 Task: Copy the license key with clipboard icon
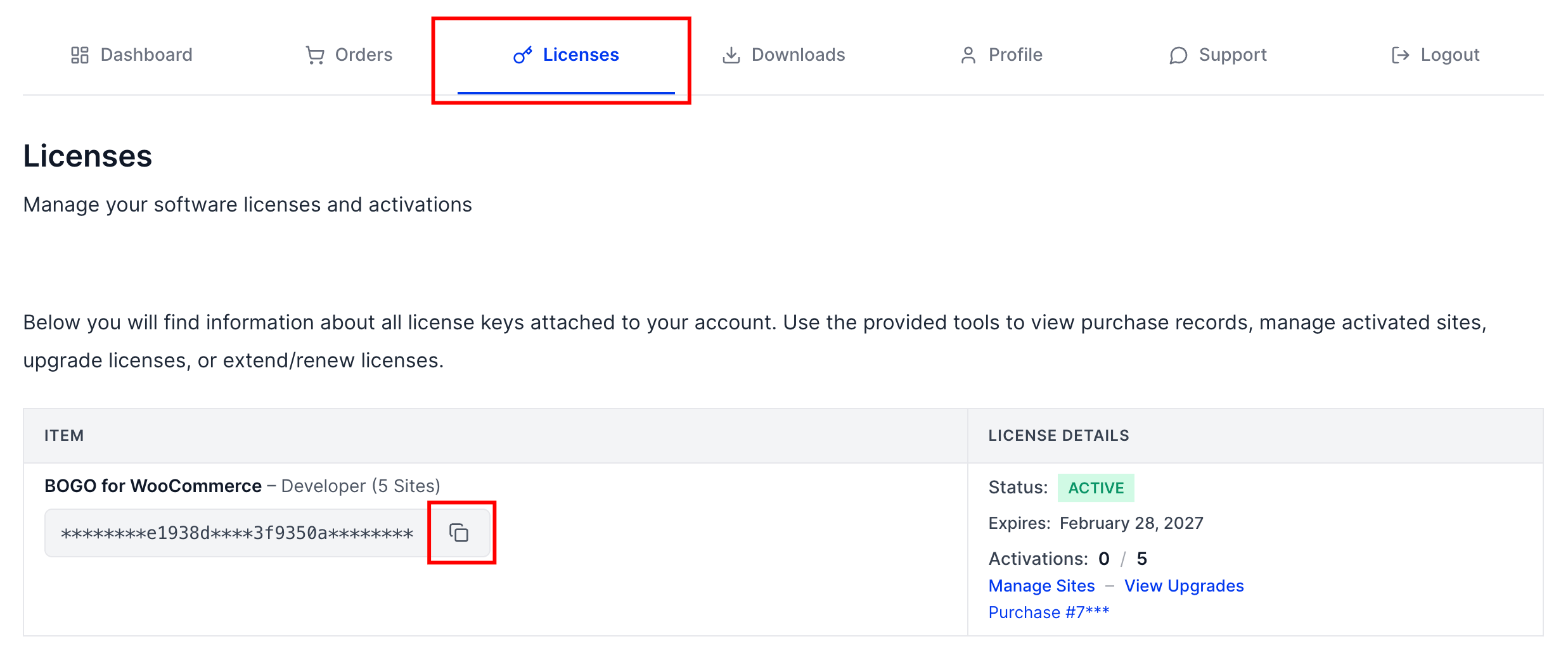click(x=459, y=533)
